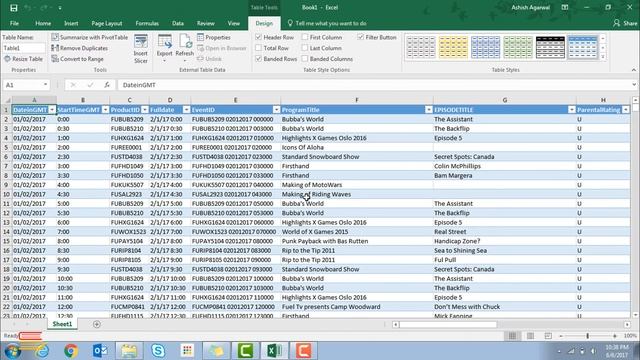Add a new sheet with plus icon
The height and width of the screenshot is (360, 640).
click(x=97, y=324)
